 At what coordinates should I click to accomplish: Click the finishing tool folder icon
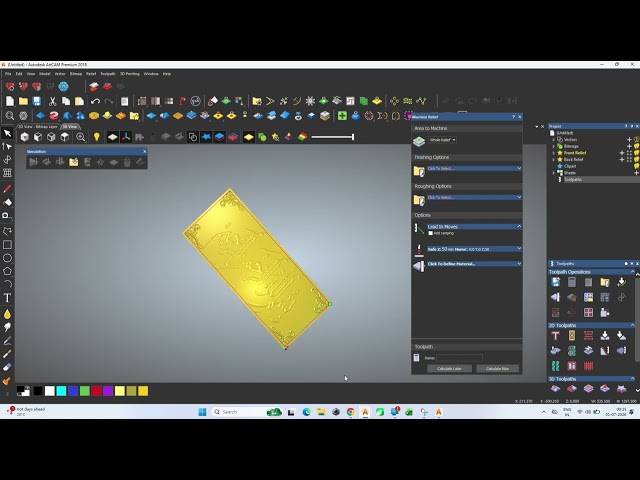[419, 171]
